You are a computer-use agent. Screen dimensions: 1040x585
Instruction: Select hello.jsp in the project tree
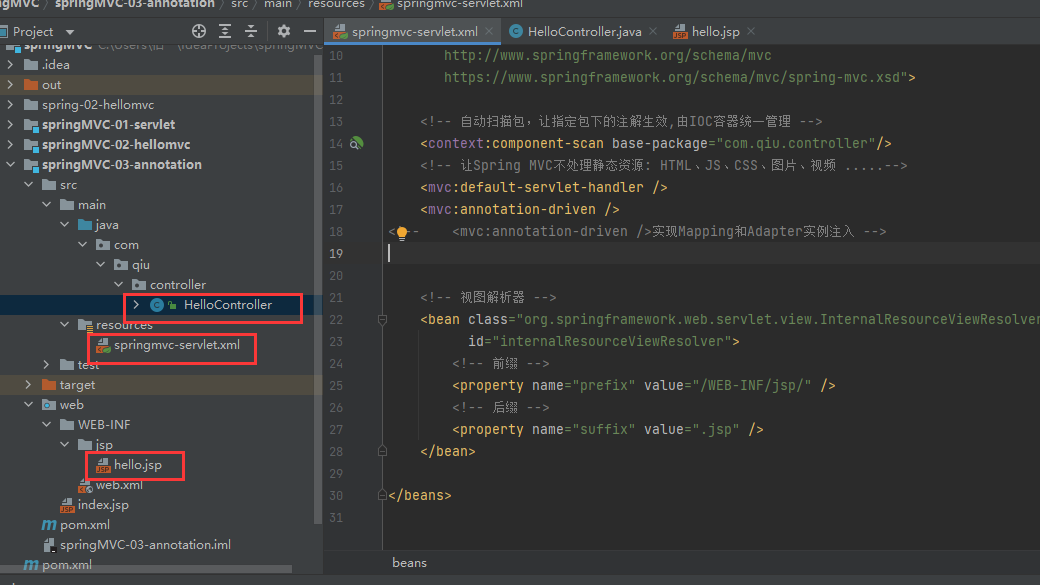coord(137,464)
